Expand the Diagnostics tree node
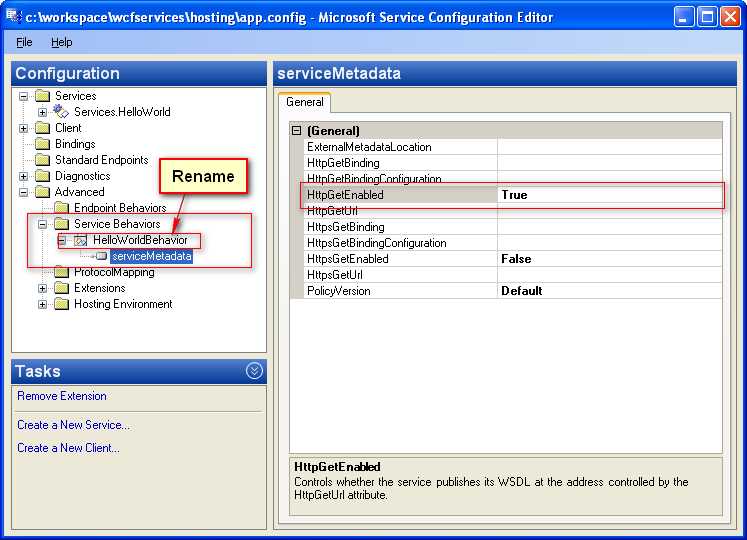The image size is (747, 540). 23,176
